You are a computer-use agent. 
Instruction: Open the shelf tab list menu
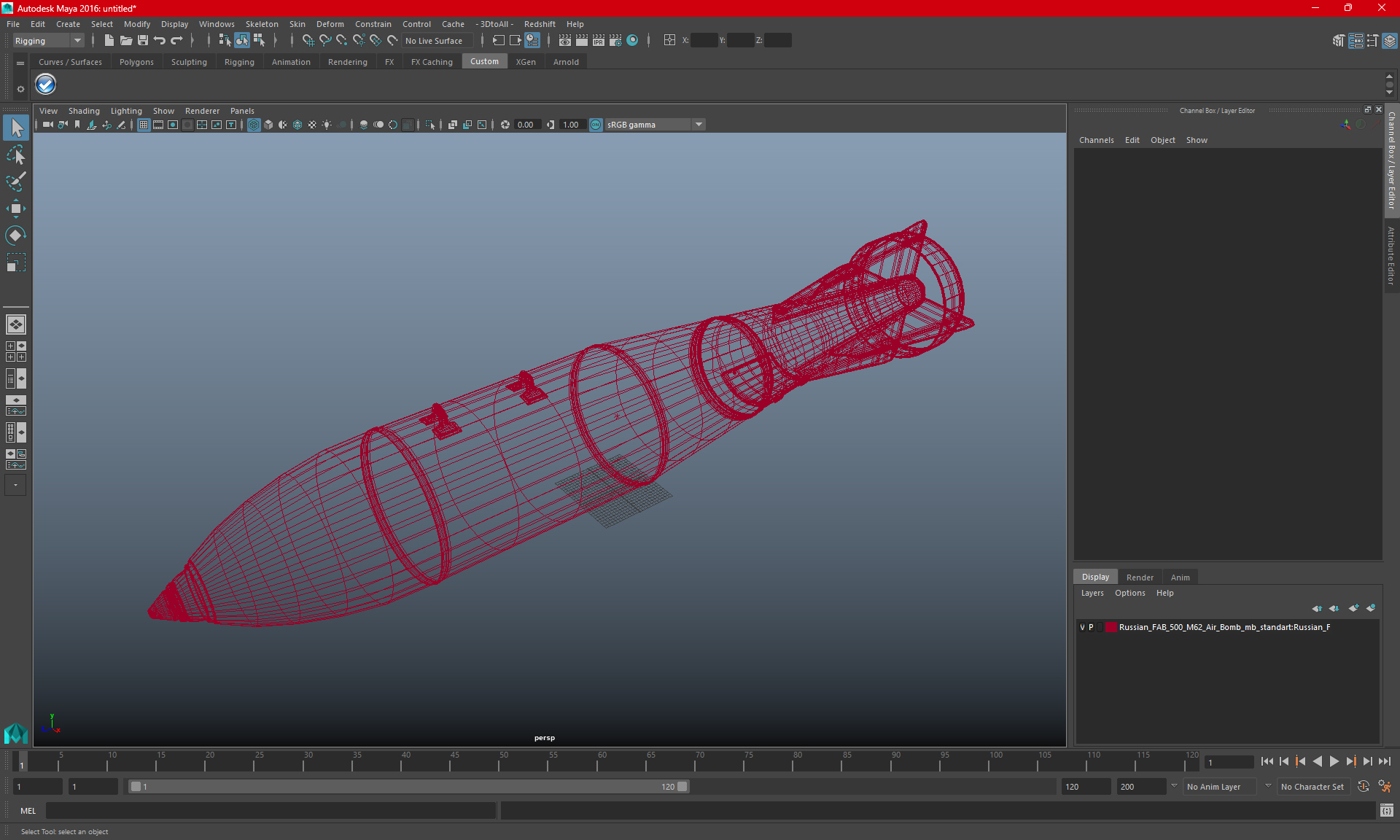coord(20,63)
